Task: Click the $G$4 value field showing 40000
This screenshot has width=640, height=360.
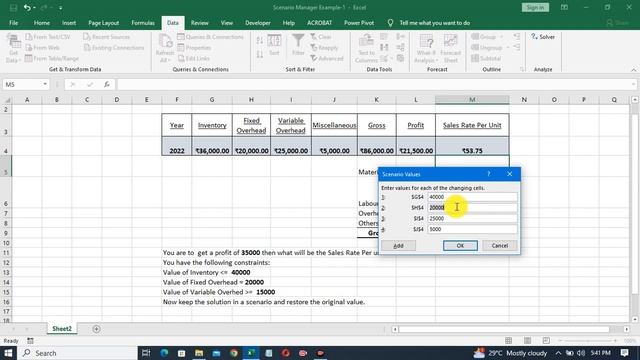Action: (x=472, y=197)
